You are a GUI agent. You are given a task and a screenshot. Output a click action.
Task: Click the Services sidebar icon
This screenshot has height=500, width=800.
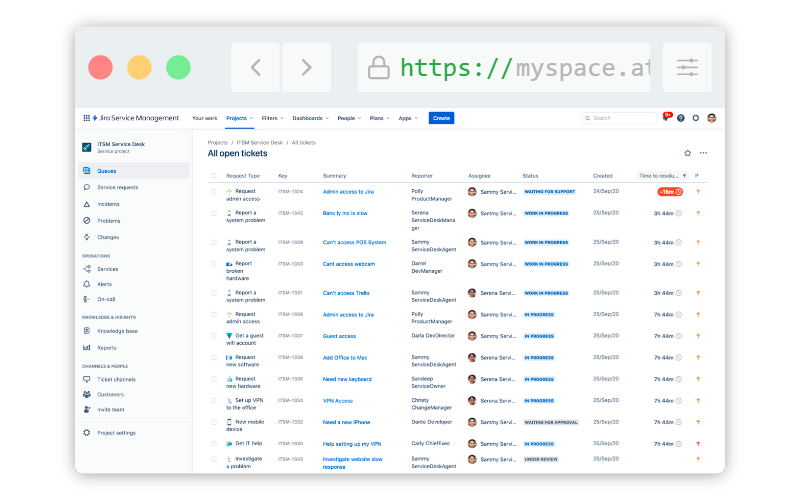point(87,269)
